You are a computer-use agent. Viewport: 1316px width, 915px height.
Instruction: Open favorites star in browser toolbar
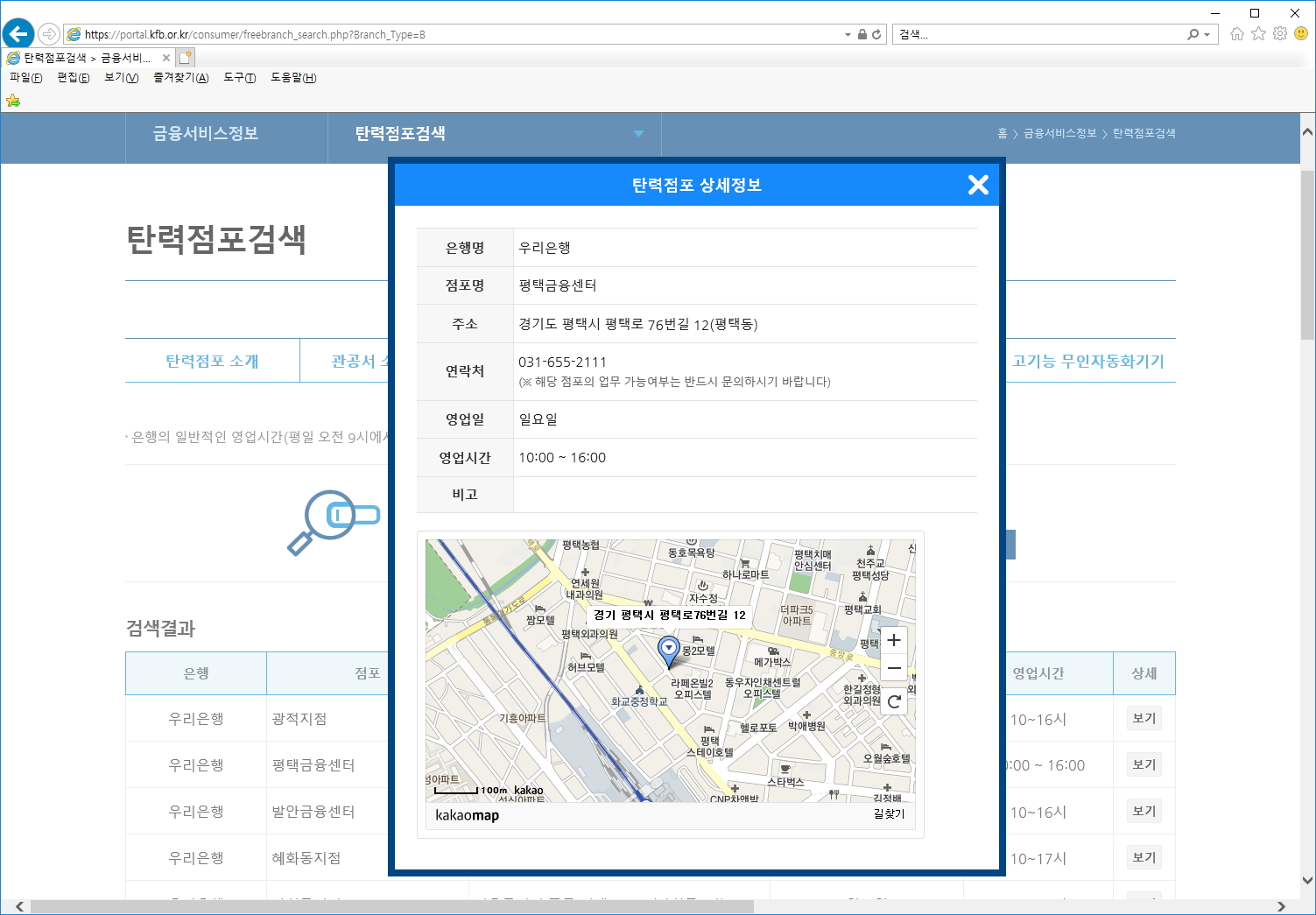tap(1258, 34)
